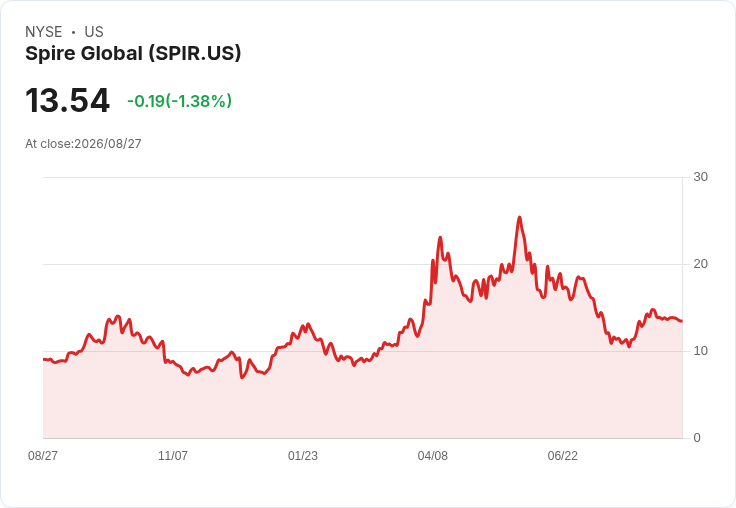Click the end point of the price line

[x=682, y=321]
